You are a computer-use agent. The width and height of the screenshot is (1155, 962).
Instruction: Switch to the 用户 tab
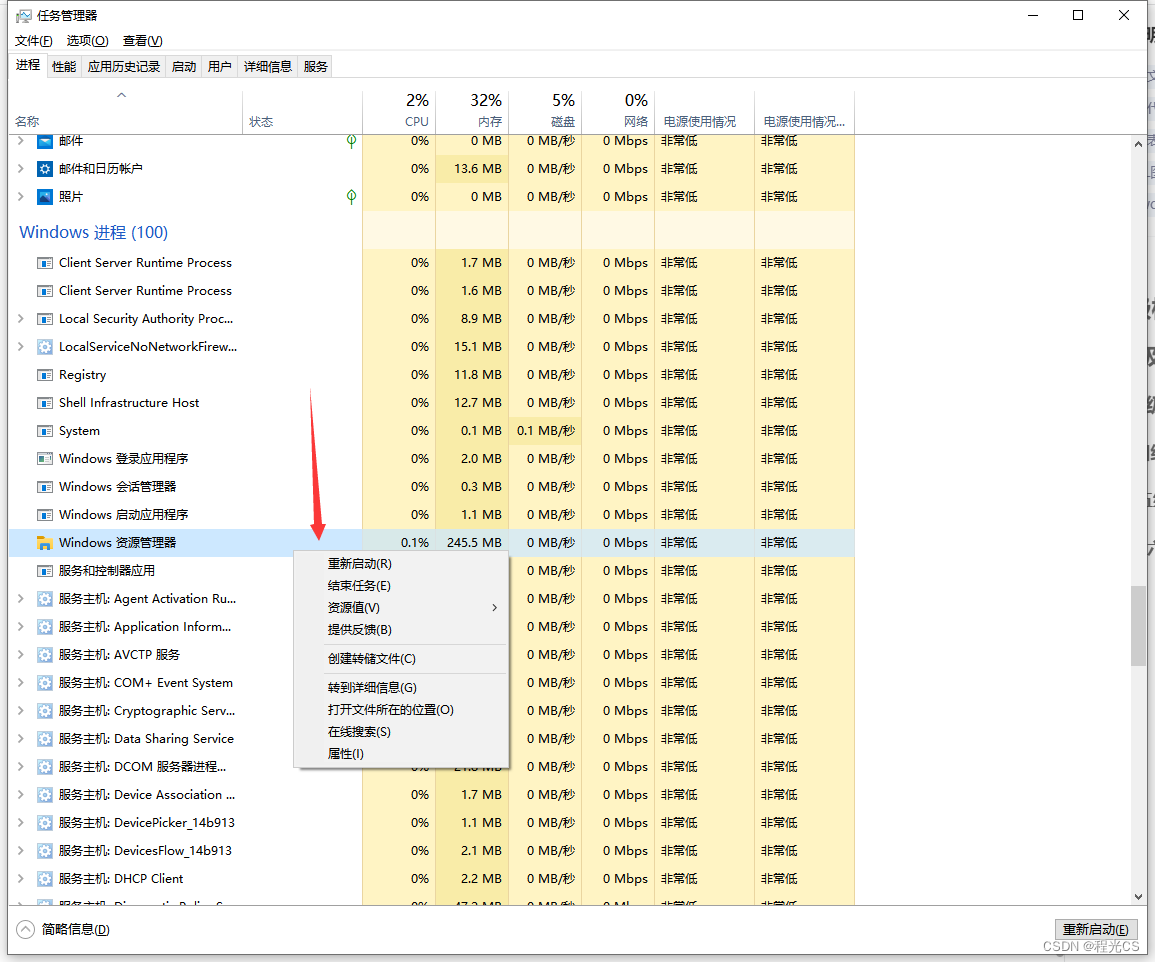(x=220, y=66)
